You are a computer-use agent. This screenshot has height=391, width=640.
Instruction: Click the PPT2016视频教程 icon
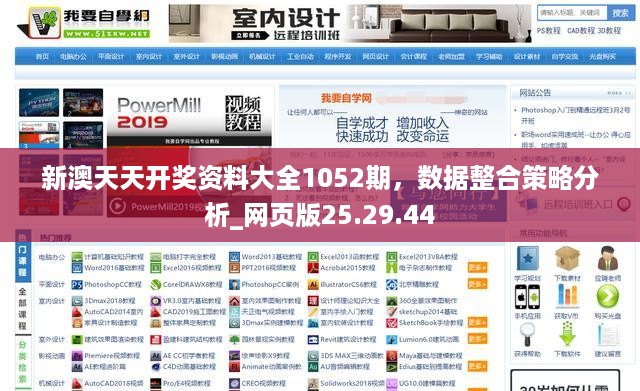pos(234,268)
